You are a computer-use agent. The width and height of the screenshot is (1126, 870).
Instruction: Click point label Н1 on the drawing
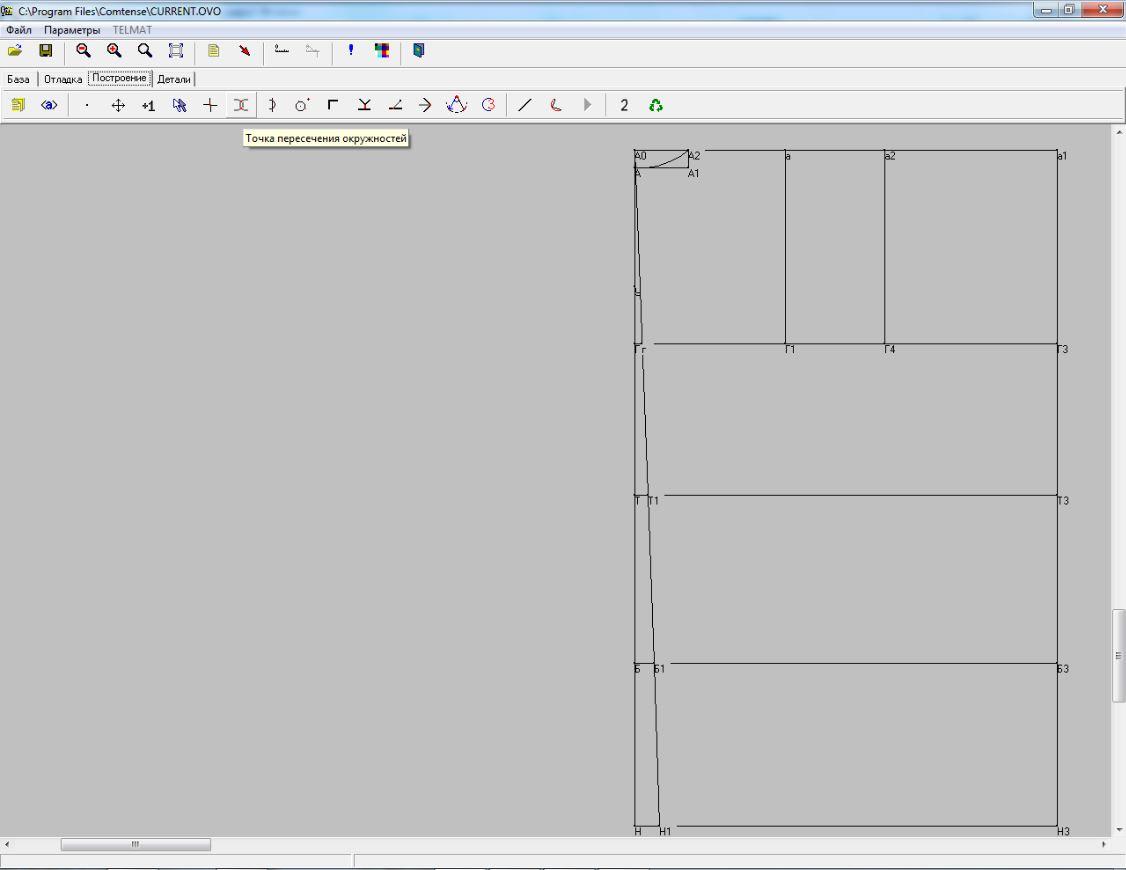click(x=665, y=831)
